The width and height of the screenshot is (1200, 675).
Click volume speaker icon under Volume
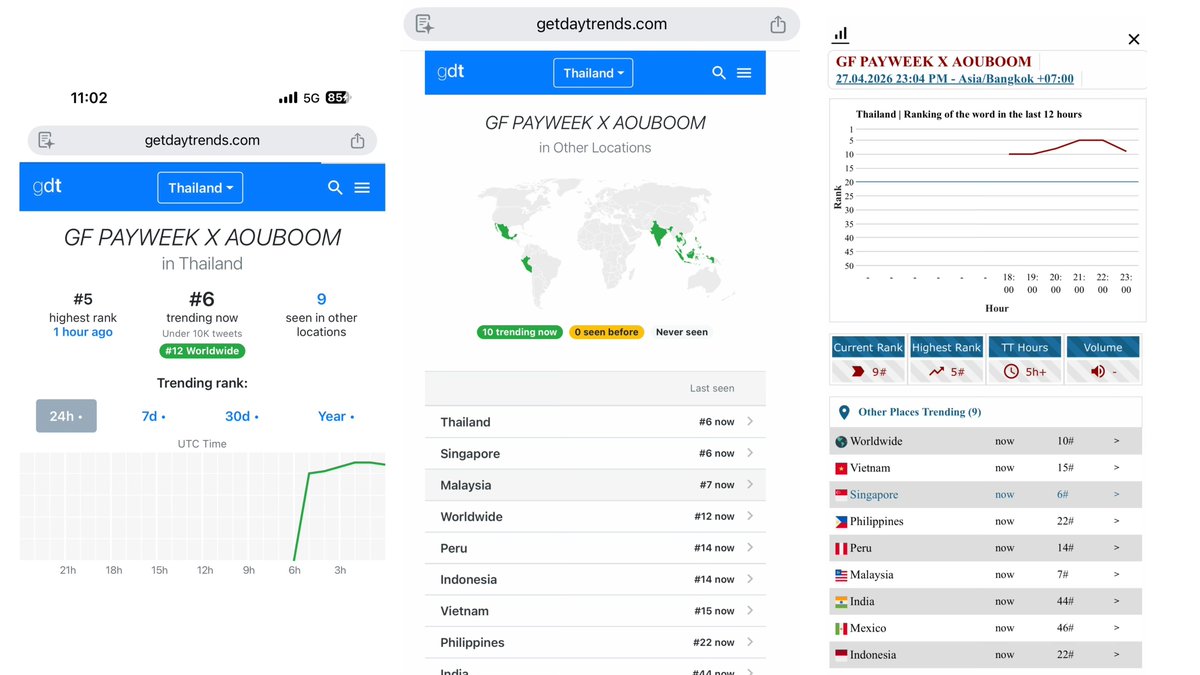(1097, 371)
